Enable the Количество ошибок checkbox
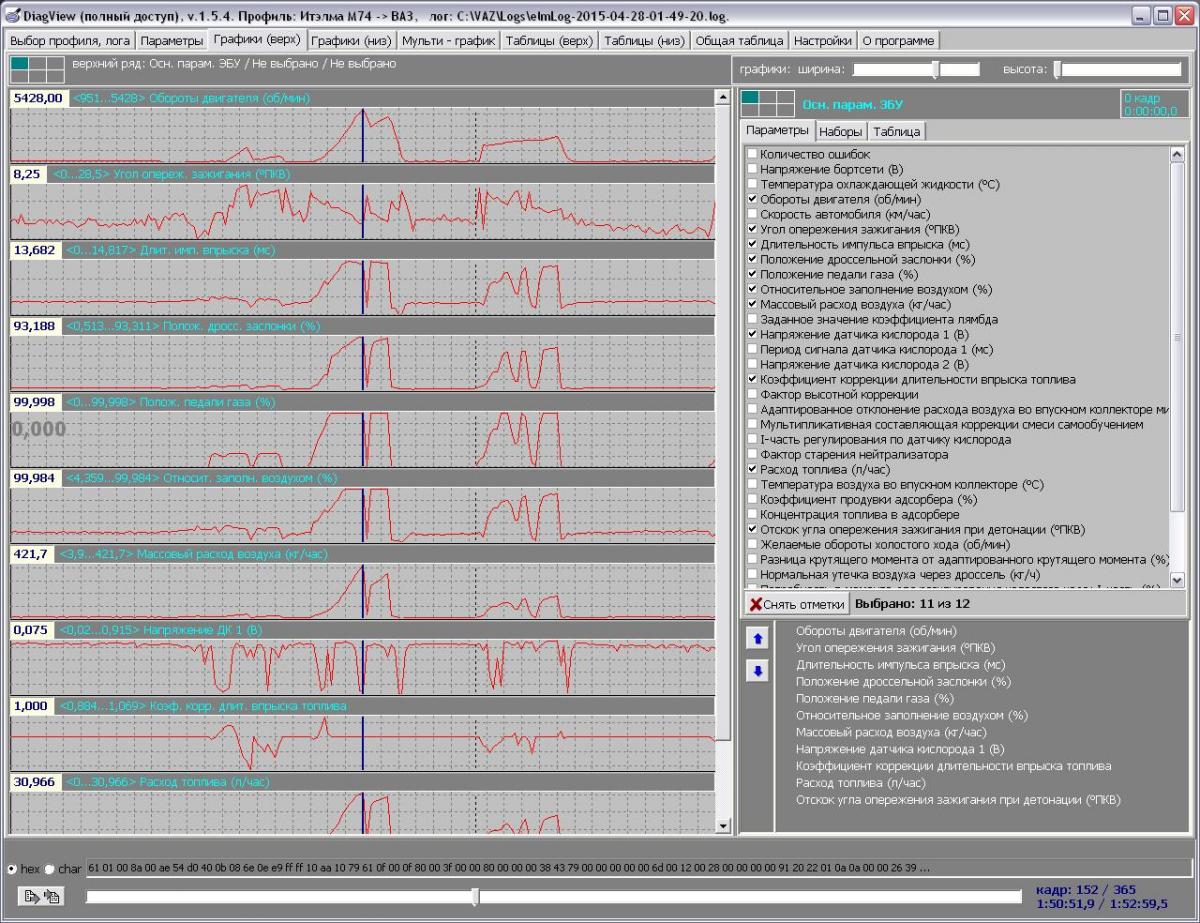This screenshot has width=1200, height=923. tap(752, 155)
